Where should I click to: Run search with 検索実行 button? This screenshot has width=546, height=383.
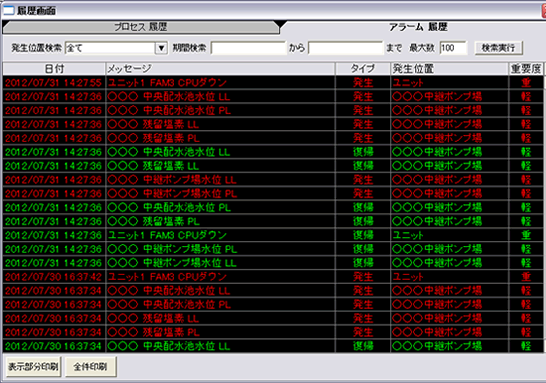point(499,48)
